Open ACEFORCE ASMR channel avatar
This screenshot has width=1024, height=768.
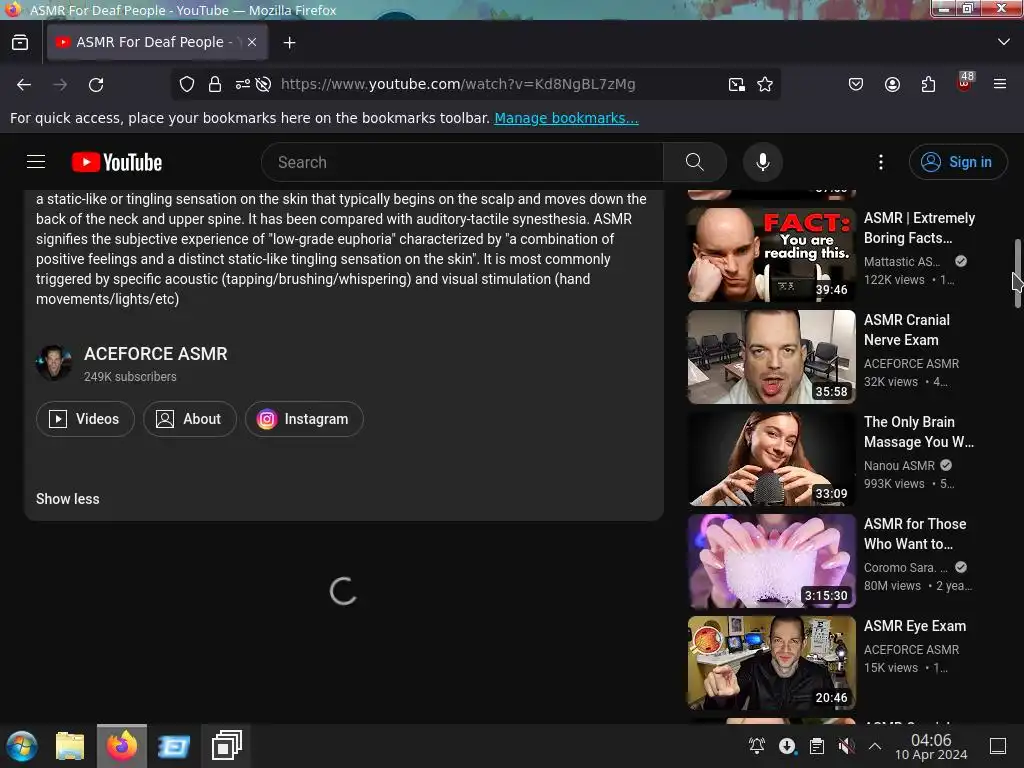tap(54, 362)
